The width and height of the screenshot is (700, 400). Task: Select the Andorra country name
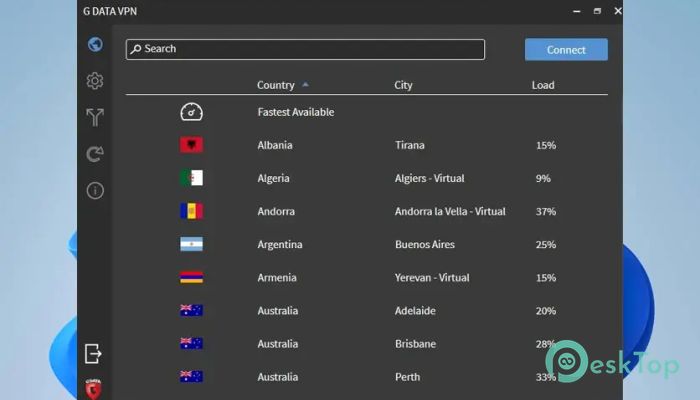coord(276,211)
